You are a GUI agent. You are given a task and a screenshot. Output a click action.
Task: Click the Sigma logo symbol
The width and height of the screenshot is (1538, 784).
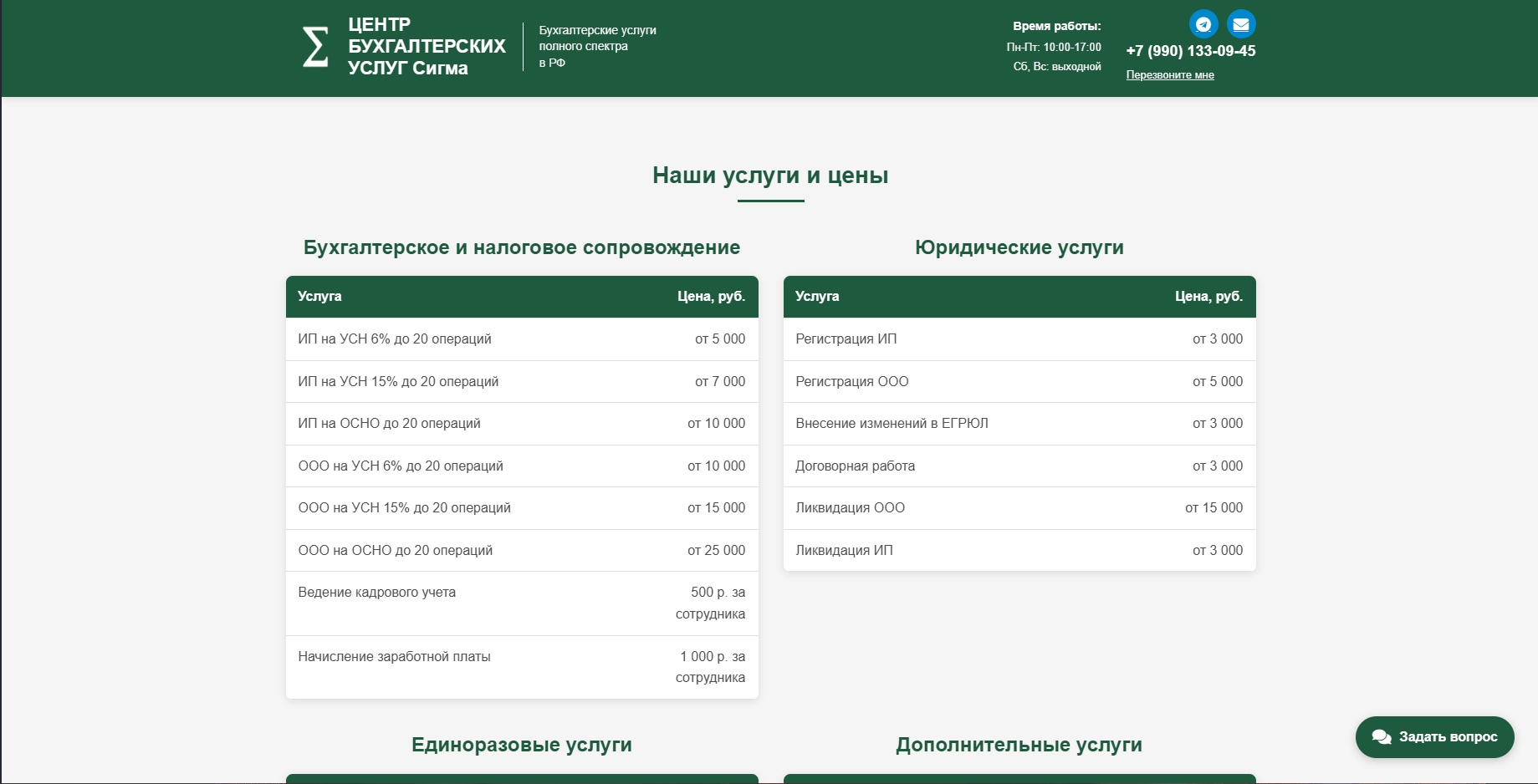[314, 47]
